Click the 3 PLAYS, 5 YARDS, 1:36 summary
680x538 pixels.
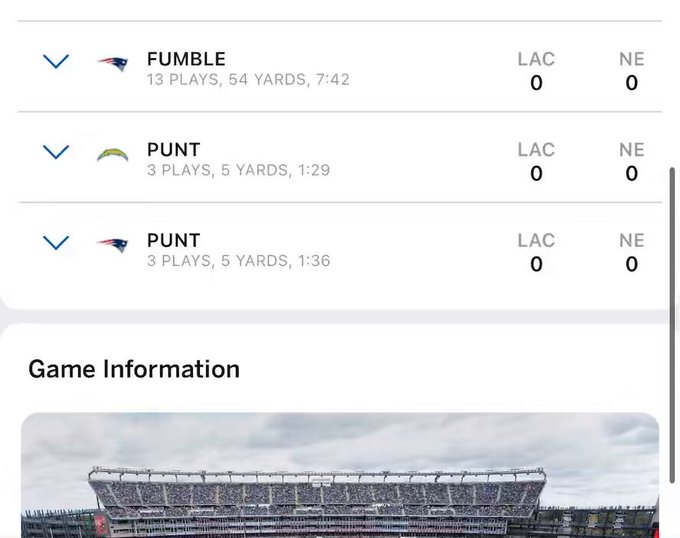239,261
